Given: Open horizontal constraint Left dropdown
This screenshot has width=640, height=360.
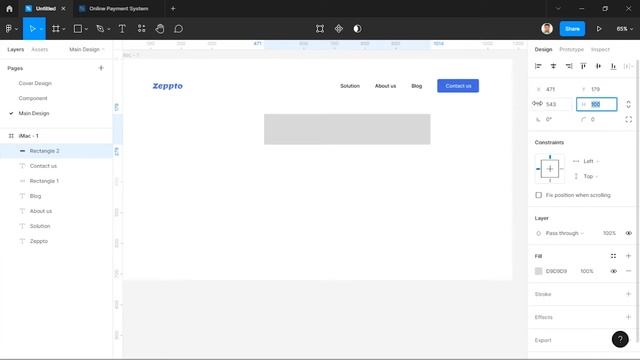Looking at the screenshot, I should [x=591, y=161].
